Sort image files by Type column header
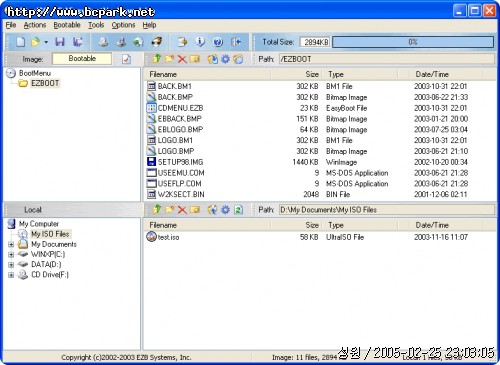 point(360,74)
